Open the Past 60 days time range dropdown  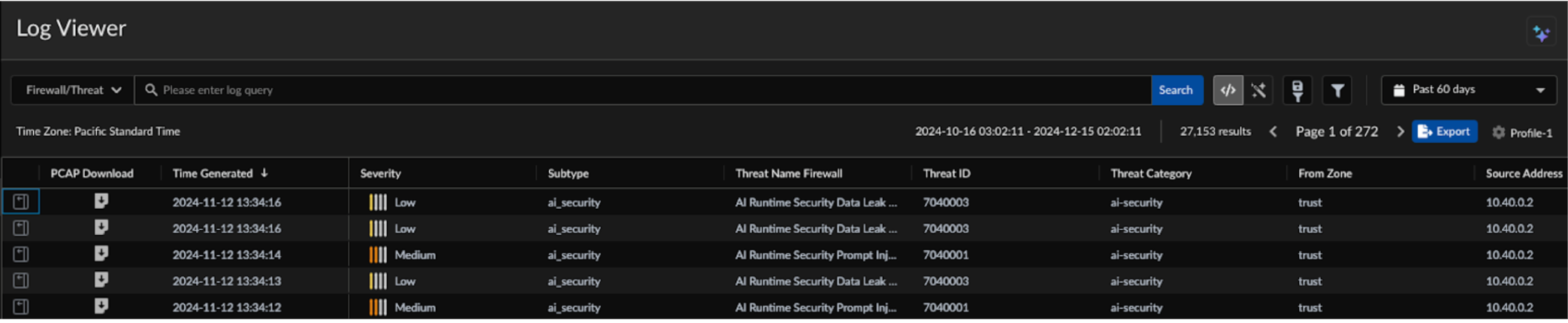tap(1469, 90)
